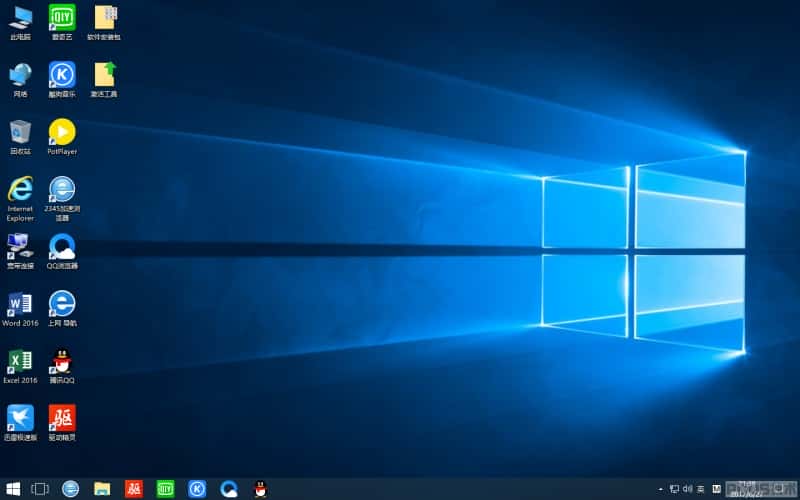
Task: Open QQ penguin icon on taskbar
Action: [x=261, y=489]
